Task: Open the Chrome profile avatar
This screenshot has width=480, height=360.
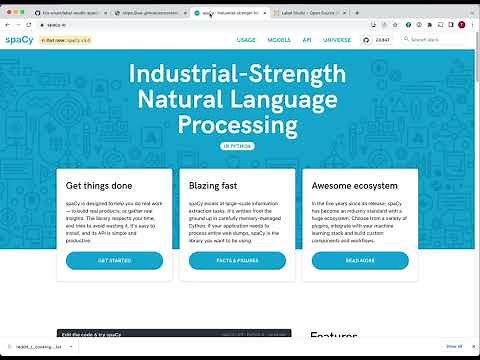Action: point(462,25)
